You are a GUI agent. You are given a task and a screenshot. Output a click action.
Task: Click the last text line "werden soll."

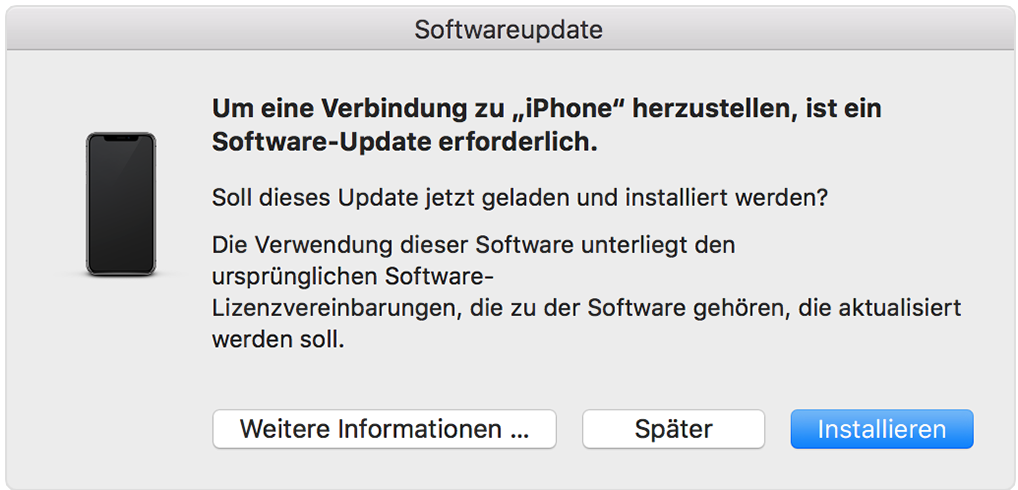278,340
